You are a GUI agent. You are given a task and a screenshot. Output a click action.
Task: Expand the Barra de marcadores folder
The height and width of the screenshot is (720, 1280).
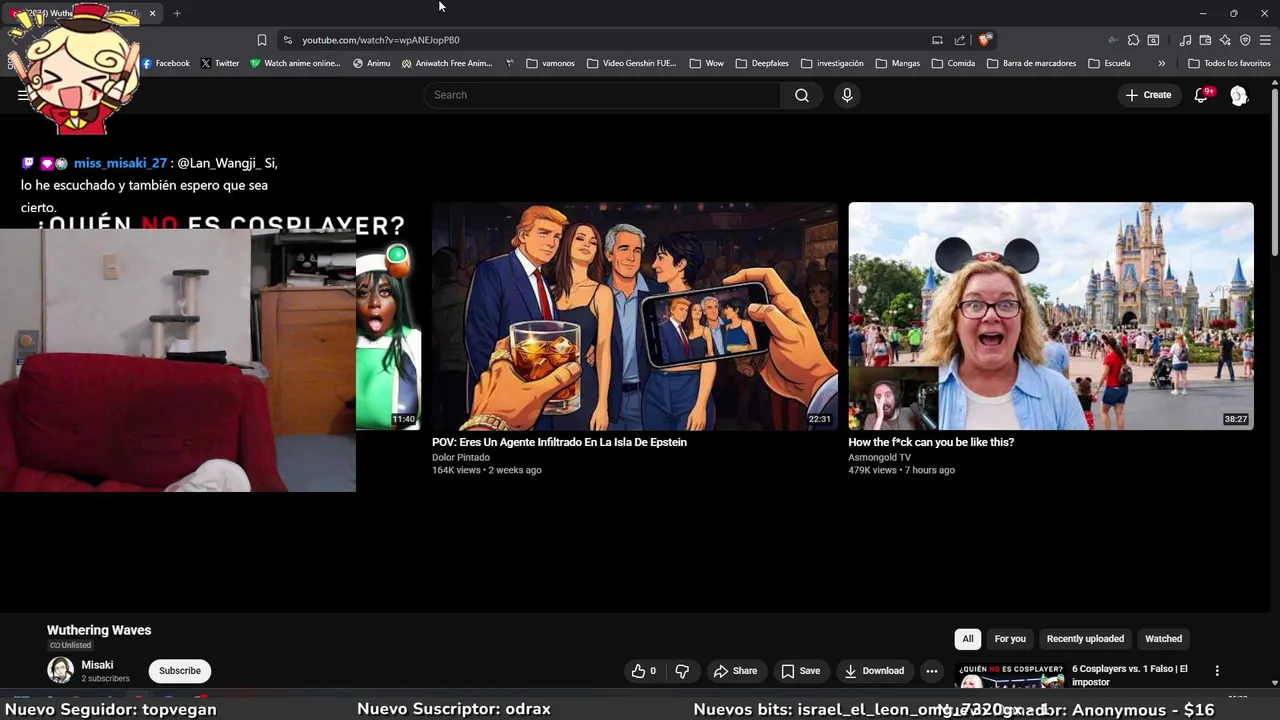1031,63
